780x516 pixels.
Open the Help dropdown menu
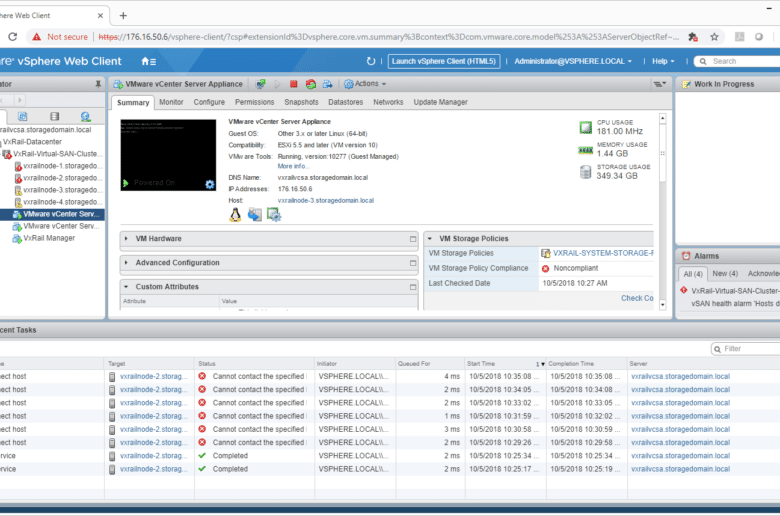[663, 61]
